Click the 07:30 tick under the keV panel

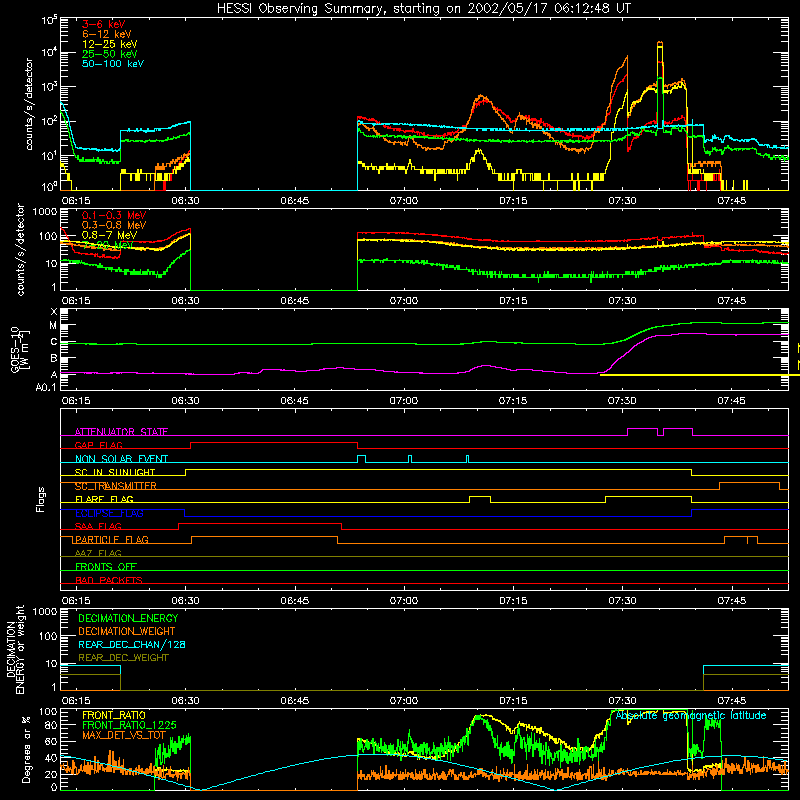[x=622, y=201]
